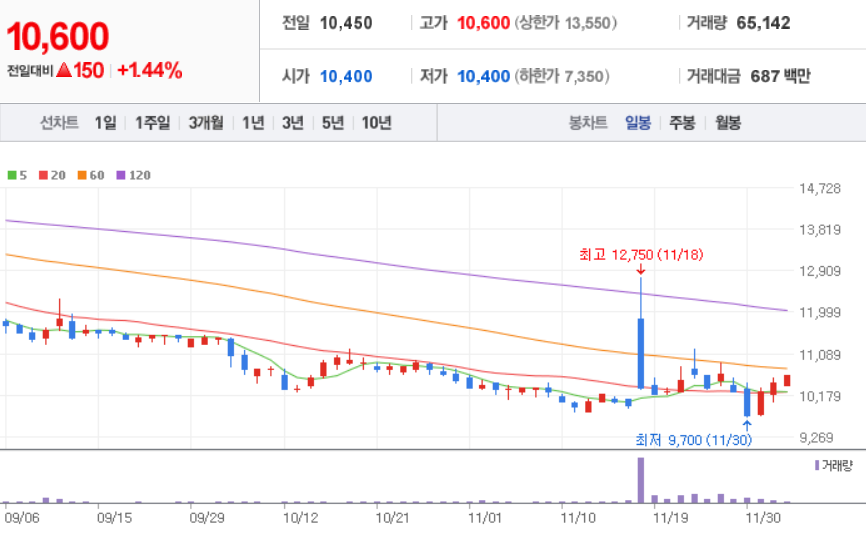Click the 전일 10,450 value
The image size is (866, 543).
pos(346,23)
